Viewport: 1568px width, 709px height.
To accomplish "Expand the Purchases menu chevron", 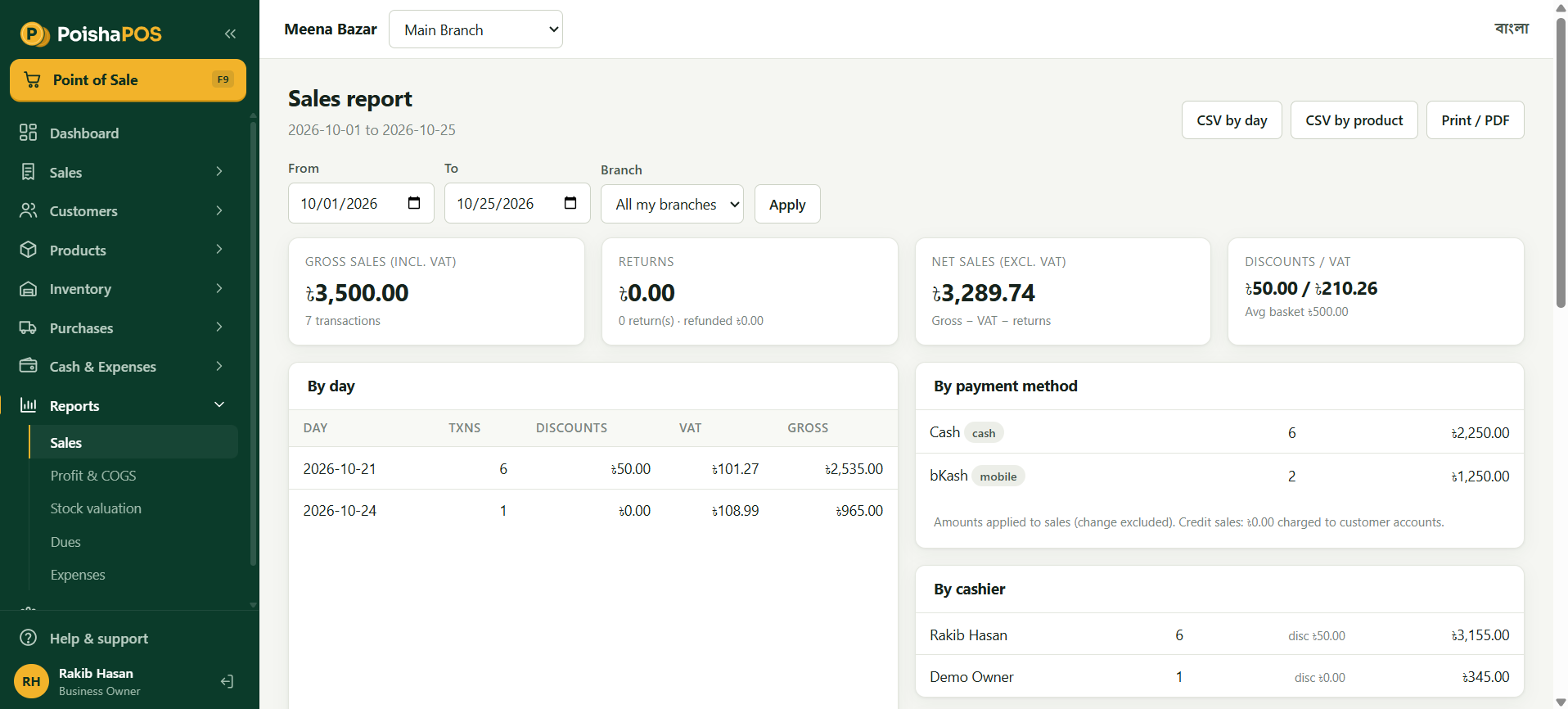I will coord(219,327).
